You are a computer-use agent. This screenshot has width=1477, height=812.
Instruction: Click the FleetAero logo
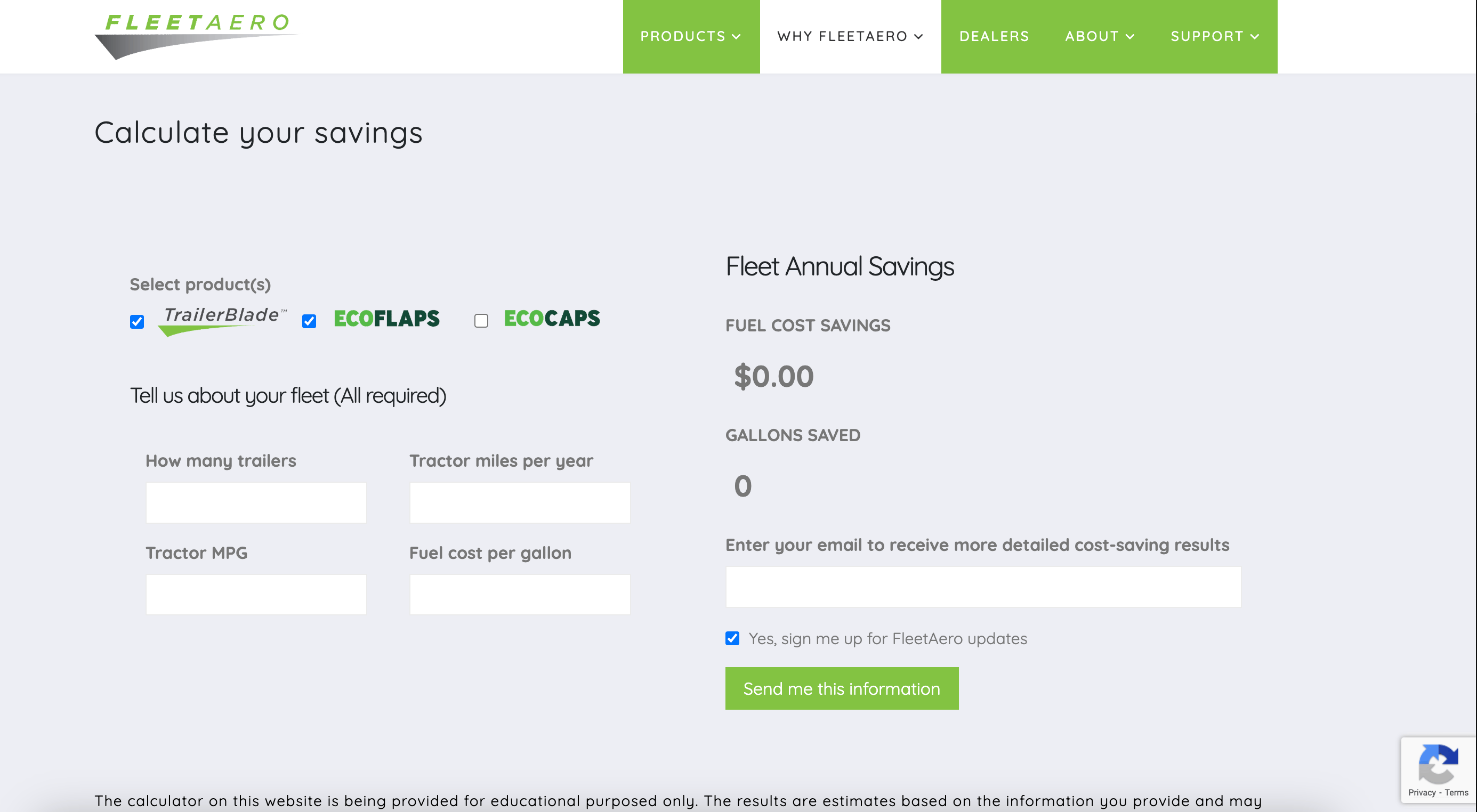pos(197,36)
